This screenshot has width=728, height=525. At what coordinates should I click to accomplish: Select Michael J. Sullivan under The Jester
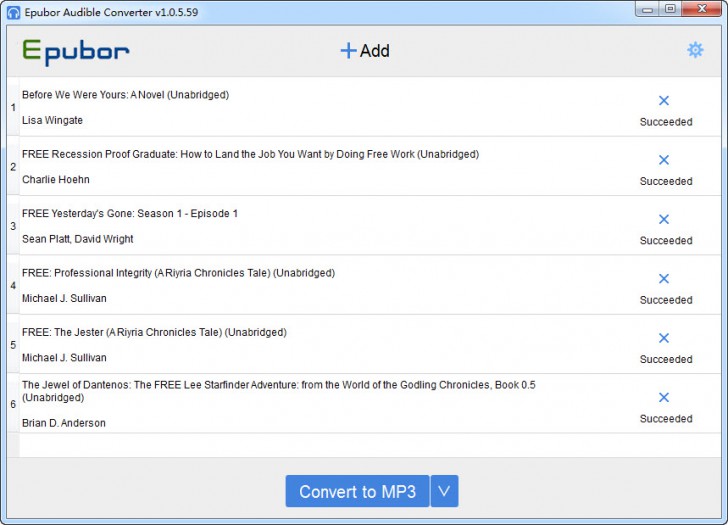coord(64,358)
